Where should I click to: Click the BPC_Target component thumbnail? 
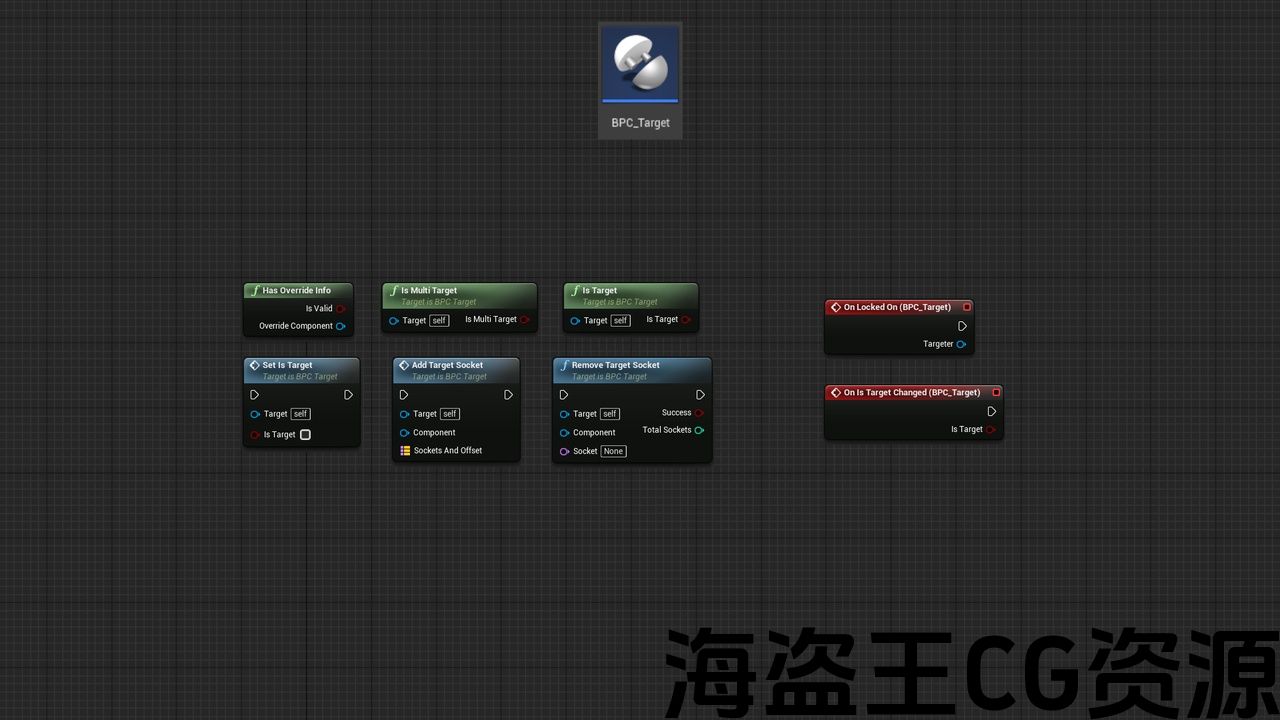pyautogui.click(x=640, y=63)
